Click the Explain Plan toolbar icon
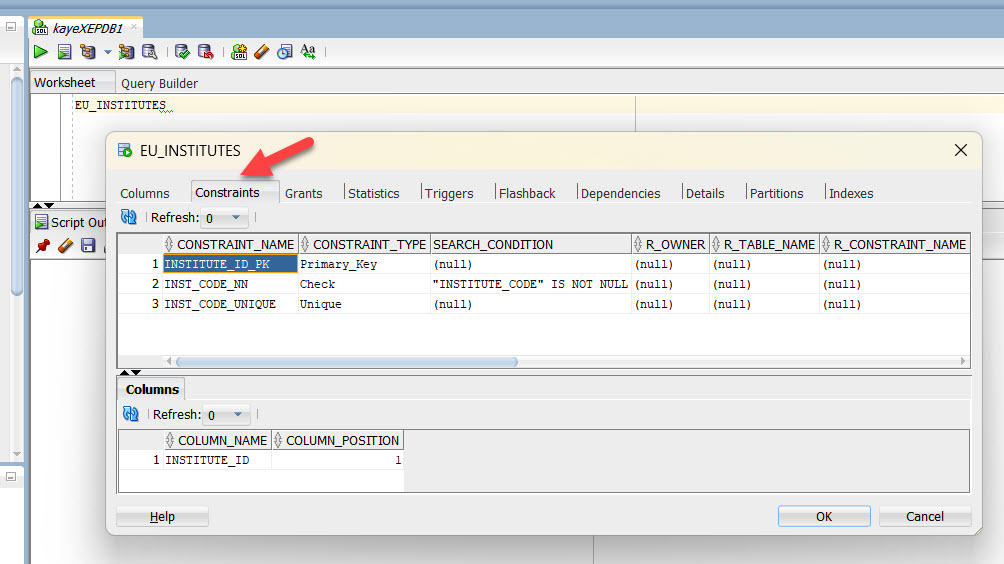 (x=88, y=52)
